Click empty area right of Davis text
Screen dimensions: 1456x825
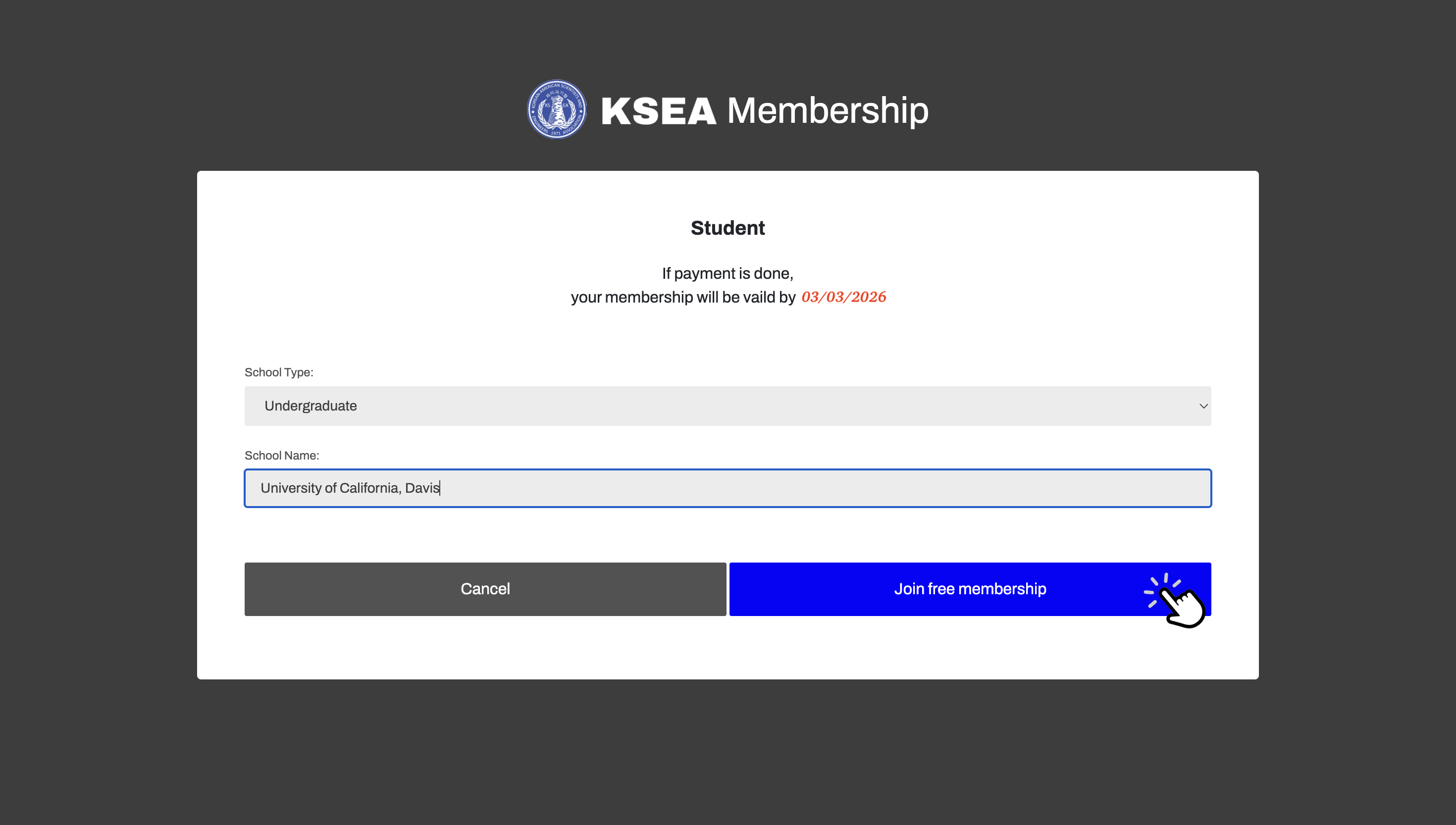(x=822, y=488)
